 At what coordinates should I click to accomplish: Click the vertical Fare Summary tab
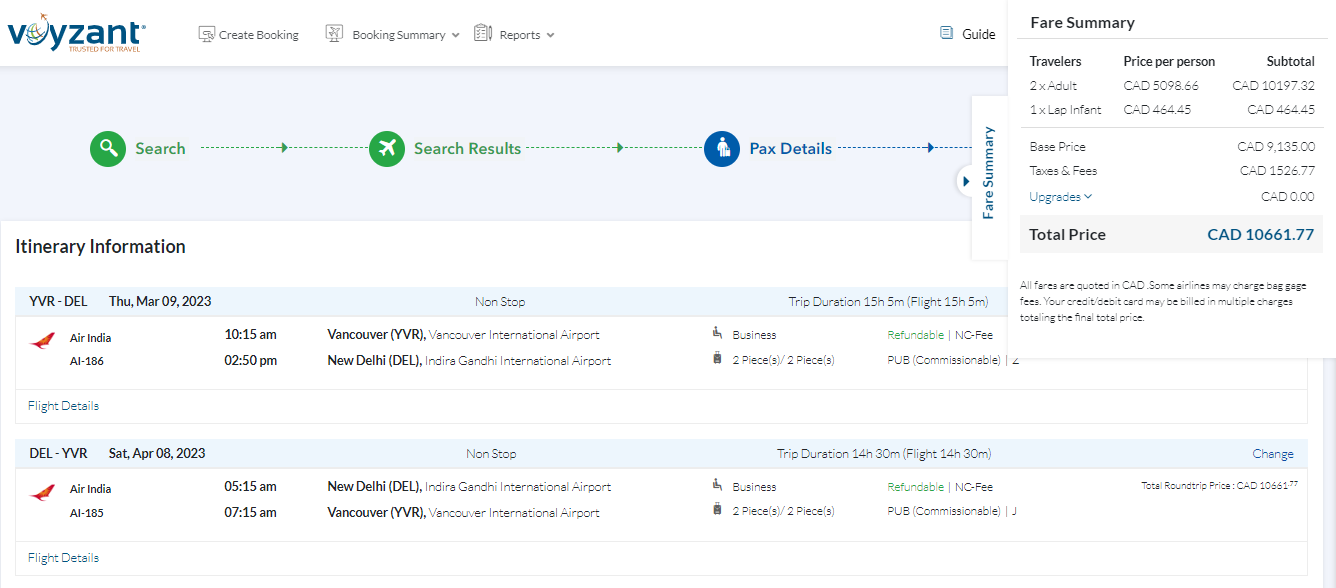988,172
